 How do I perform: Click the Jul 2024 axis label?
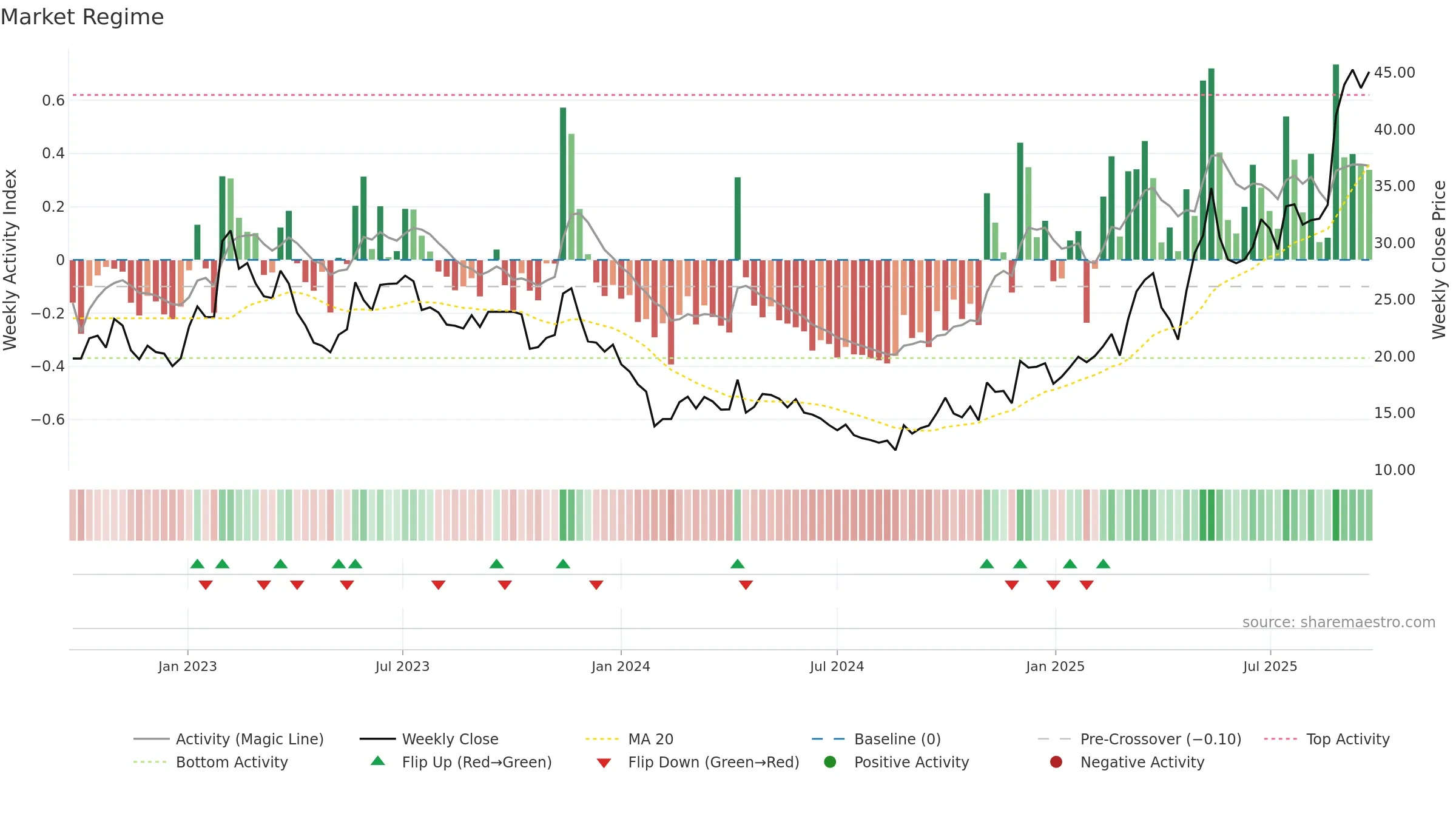tap(837, 666)
